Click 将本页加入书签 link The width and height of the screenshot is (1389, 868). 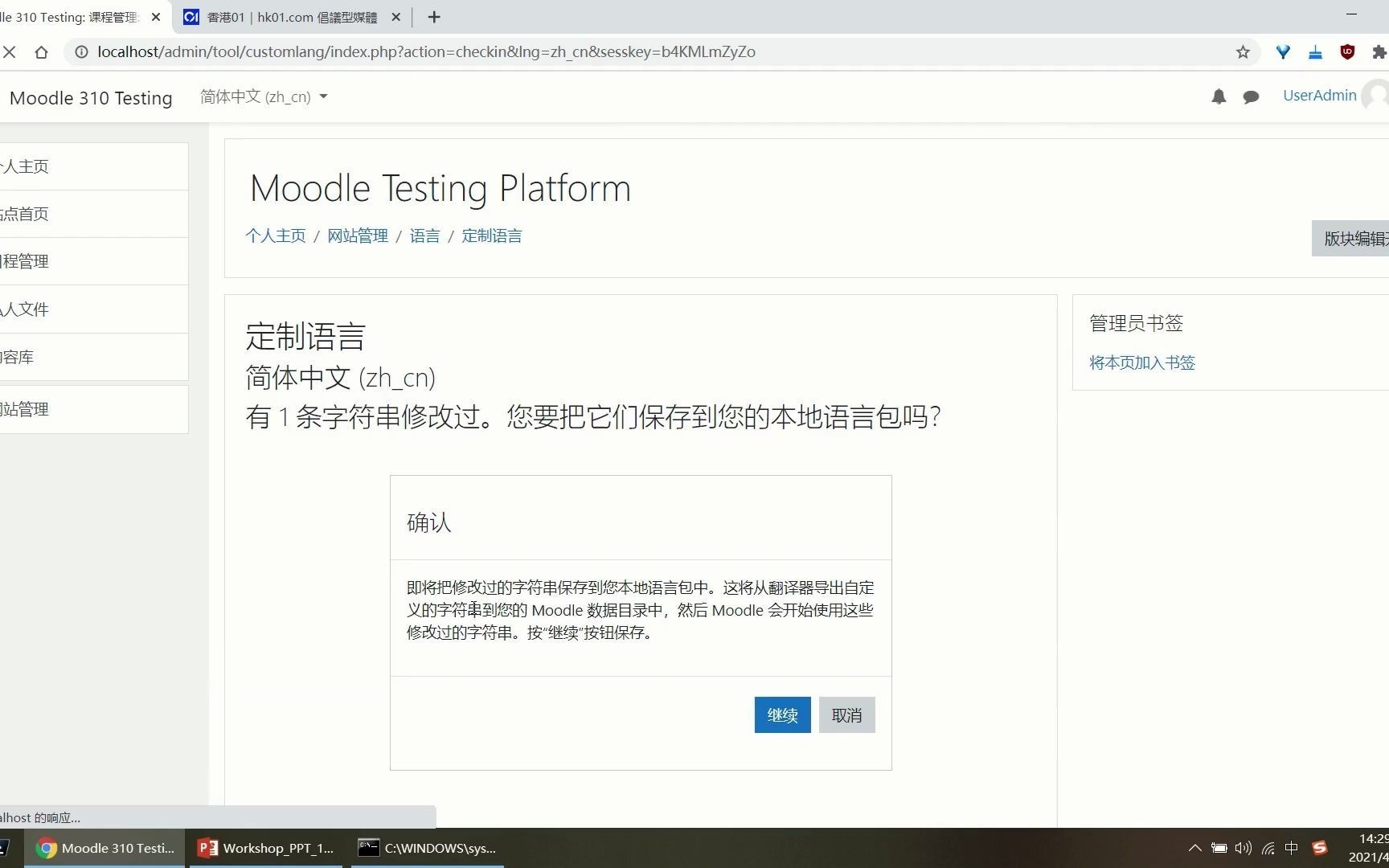pyautogui.click(x=1142, y=362)
